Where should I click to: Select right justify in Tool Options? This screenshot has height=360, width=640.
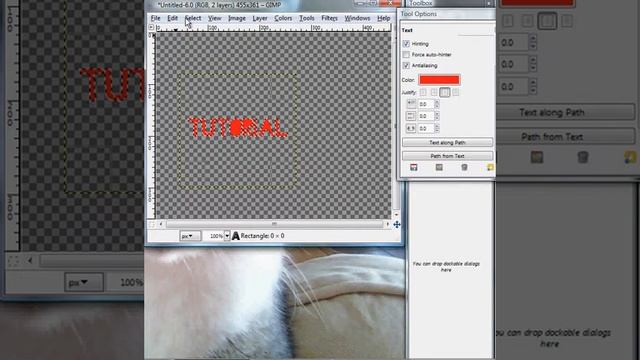click(x=434, y=93)
